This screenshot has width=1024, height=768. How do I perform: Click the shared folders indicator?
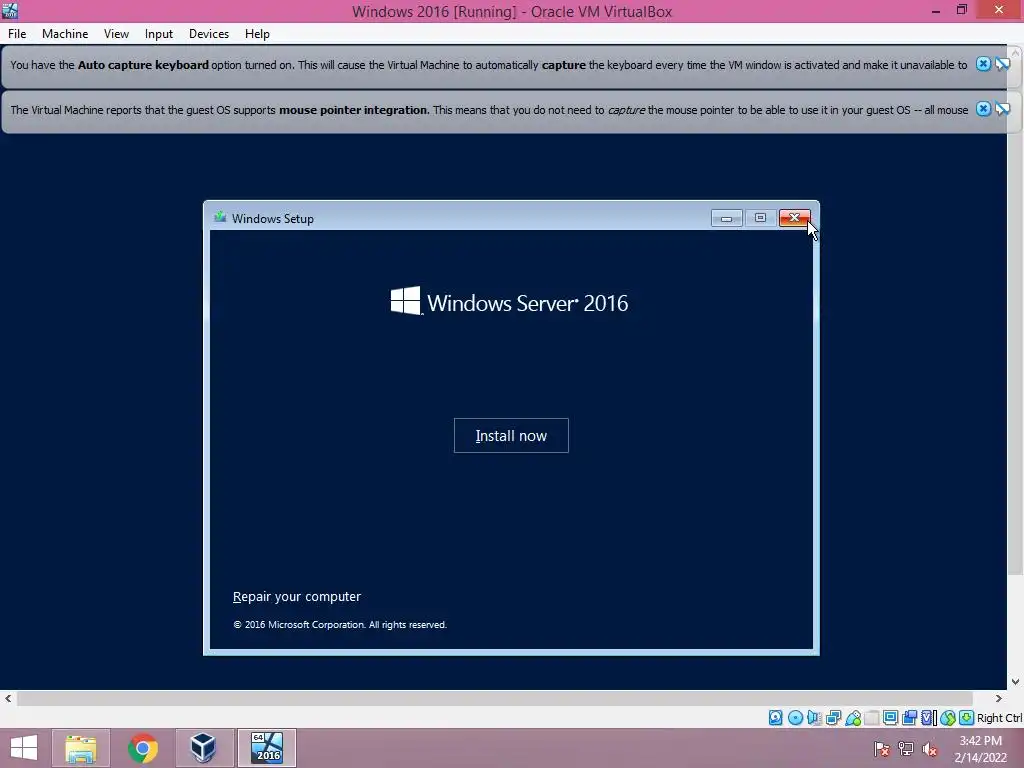pos(872,718)
